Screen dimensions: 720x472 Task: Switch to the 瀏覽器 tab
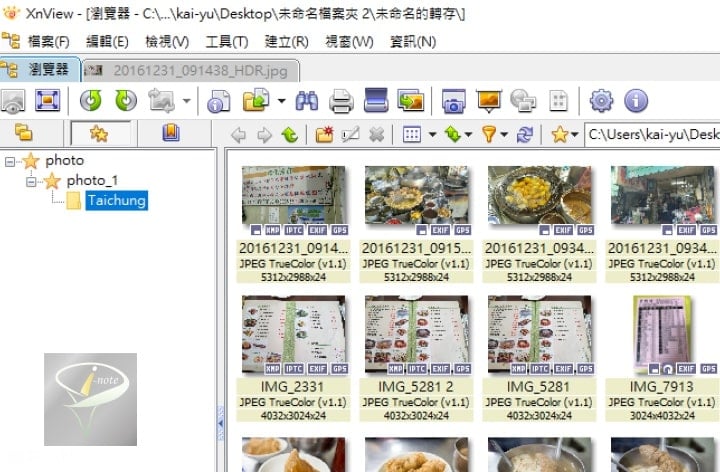point(40,70)
